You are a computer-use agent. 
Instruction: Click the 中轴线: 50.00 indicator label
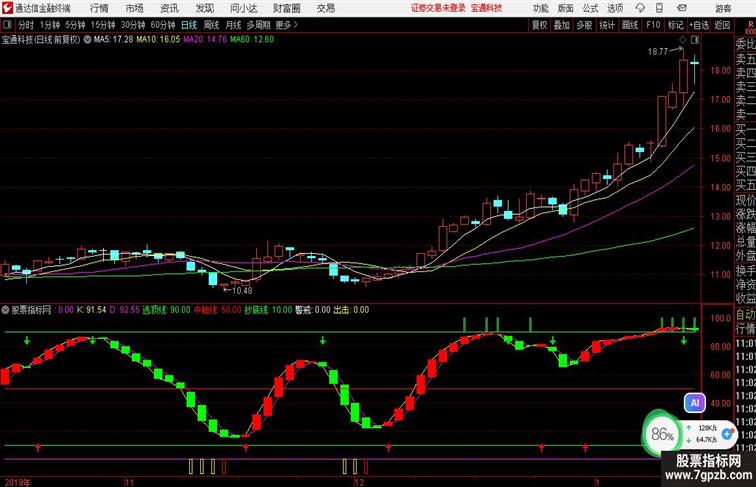pyautogui.click(x=217, y=310)
